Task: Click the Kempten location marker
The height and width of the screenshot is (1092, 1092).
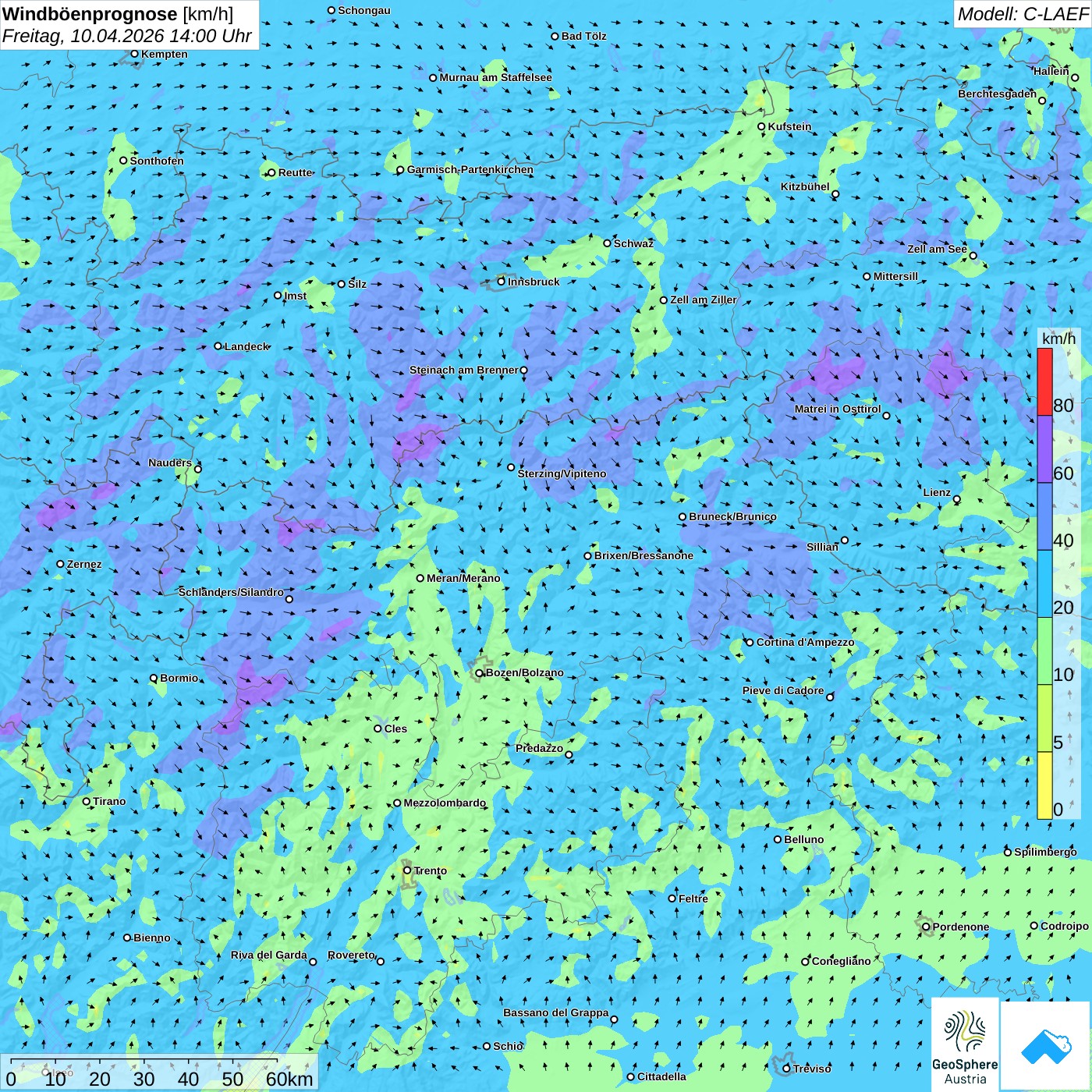Action: 134,54
